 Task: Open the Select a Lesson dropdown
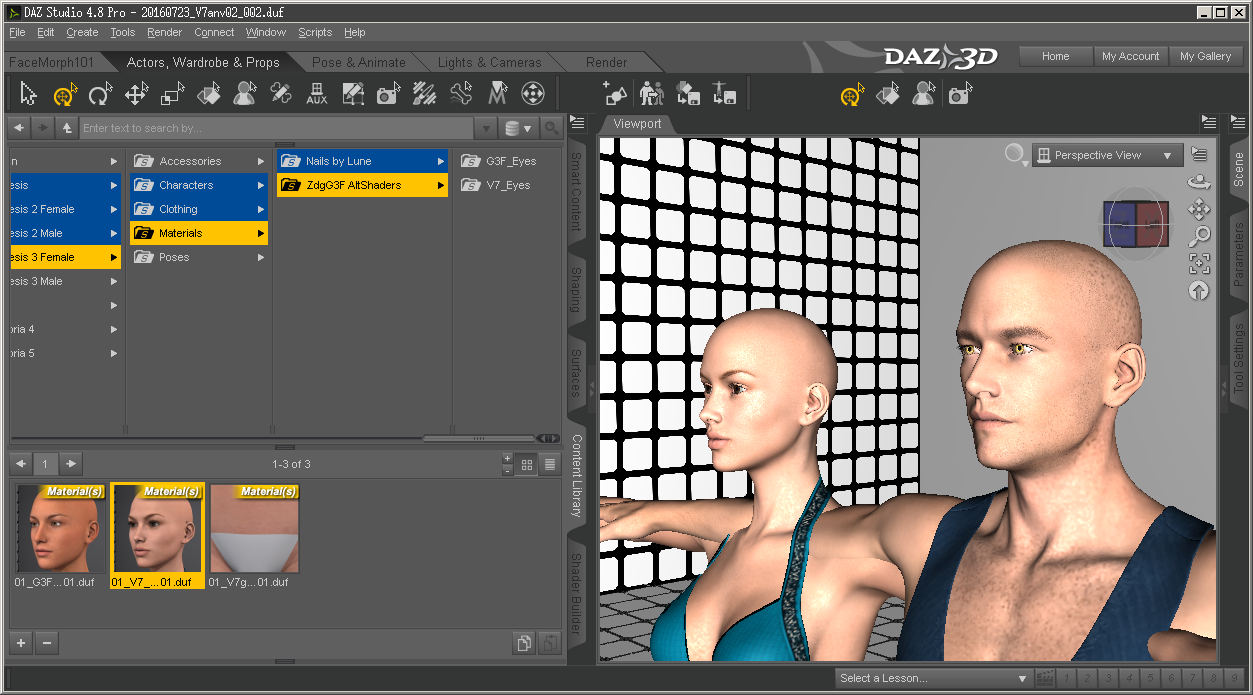[934, 678]
